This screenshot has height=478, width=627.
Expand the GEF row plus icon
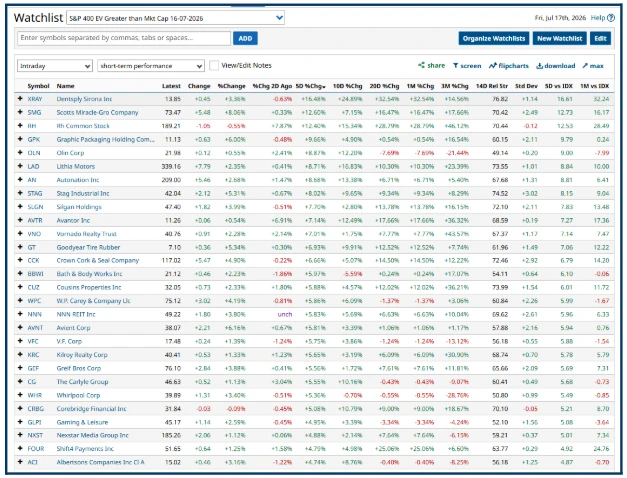pyautogui.click(x=20, y=368)
